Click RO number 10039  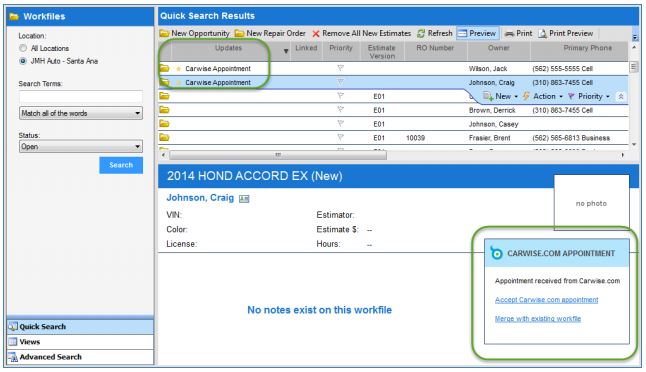(415, 138)
